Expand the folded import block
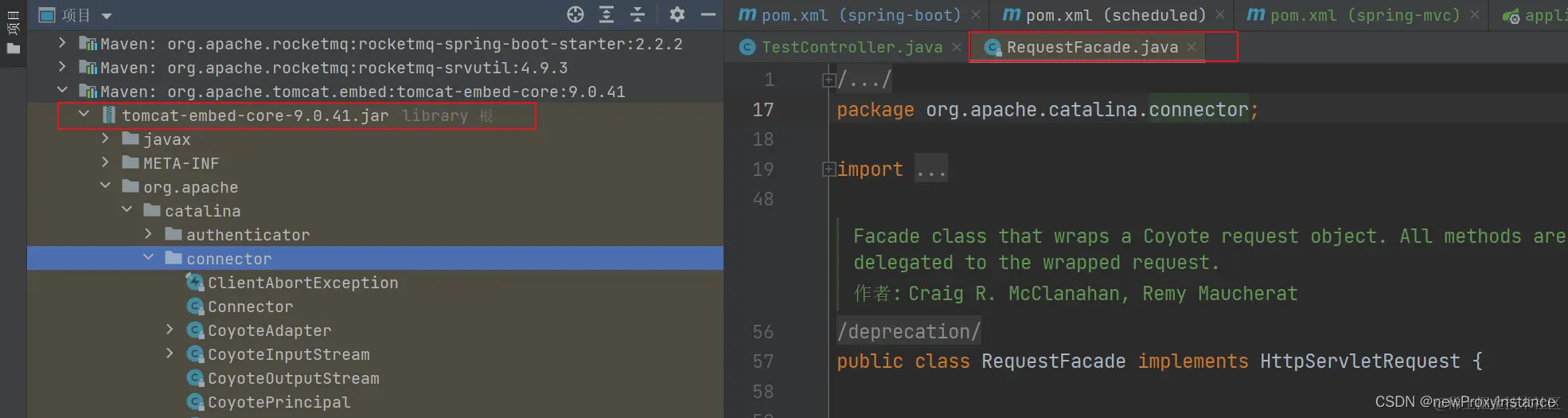The image size is (1568, 418). (x=829, y=169)
